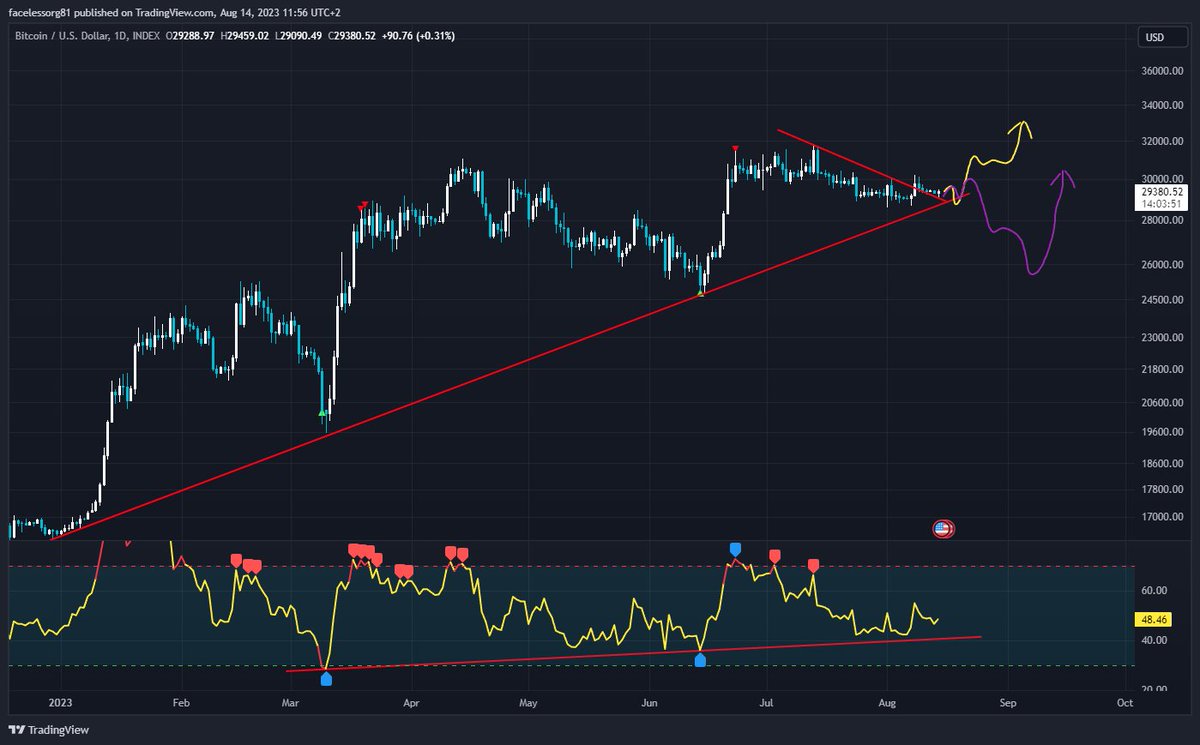Click the 20.00 RSI axis label
Screen dimensions: 1200x745
(x=1156, y=691)
